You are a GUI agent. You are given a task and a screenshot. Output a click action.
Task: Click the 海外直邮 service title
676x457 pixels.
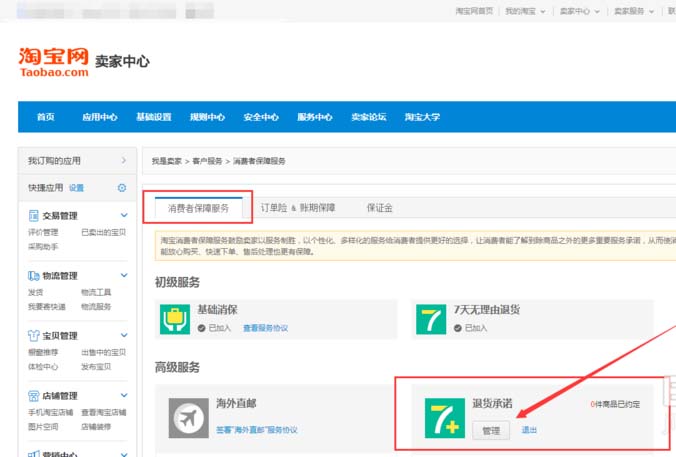(236, 403)
